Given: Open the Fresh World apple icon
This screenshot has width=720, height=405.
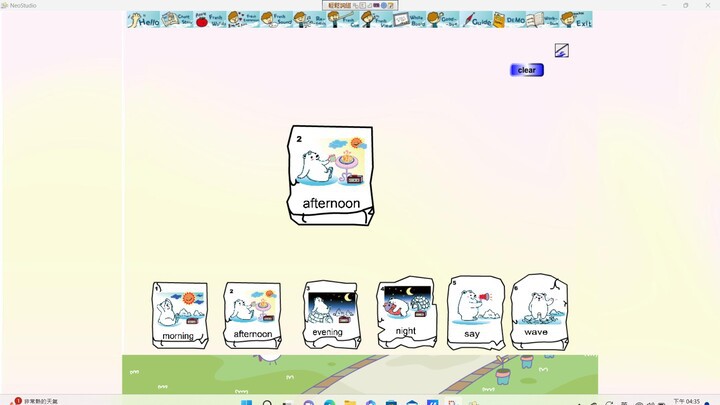Looking at the screenshot, I should coord(209,19).
